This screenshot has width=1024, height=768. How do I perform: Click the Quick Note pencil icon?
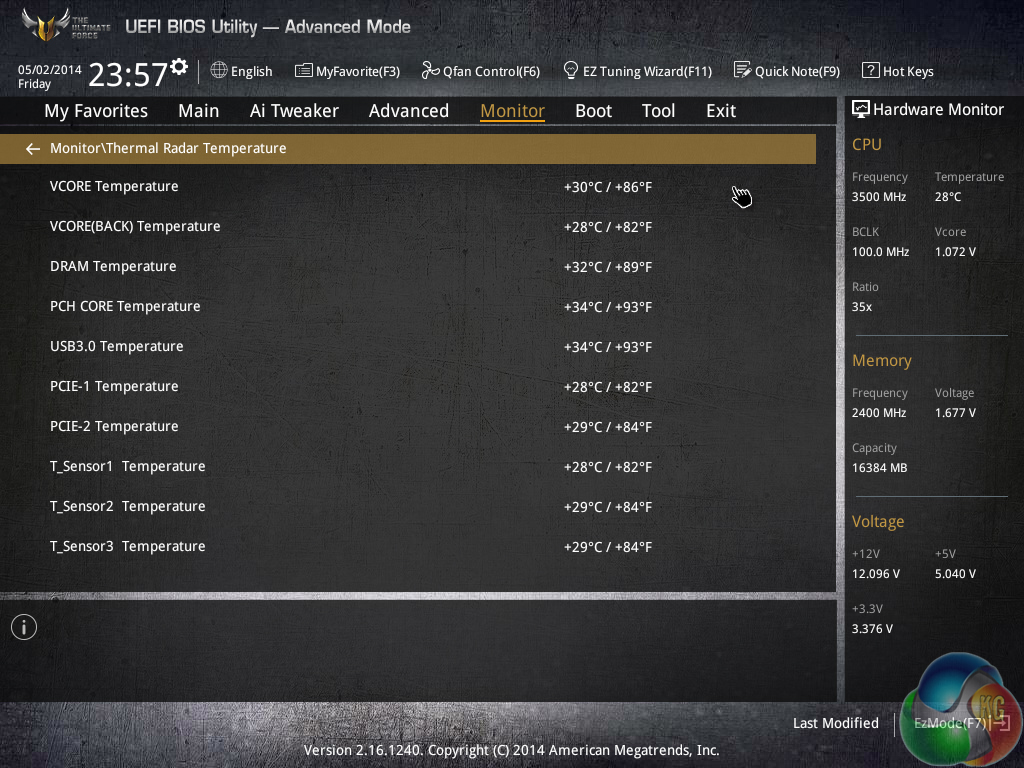point(742,70)
